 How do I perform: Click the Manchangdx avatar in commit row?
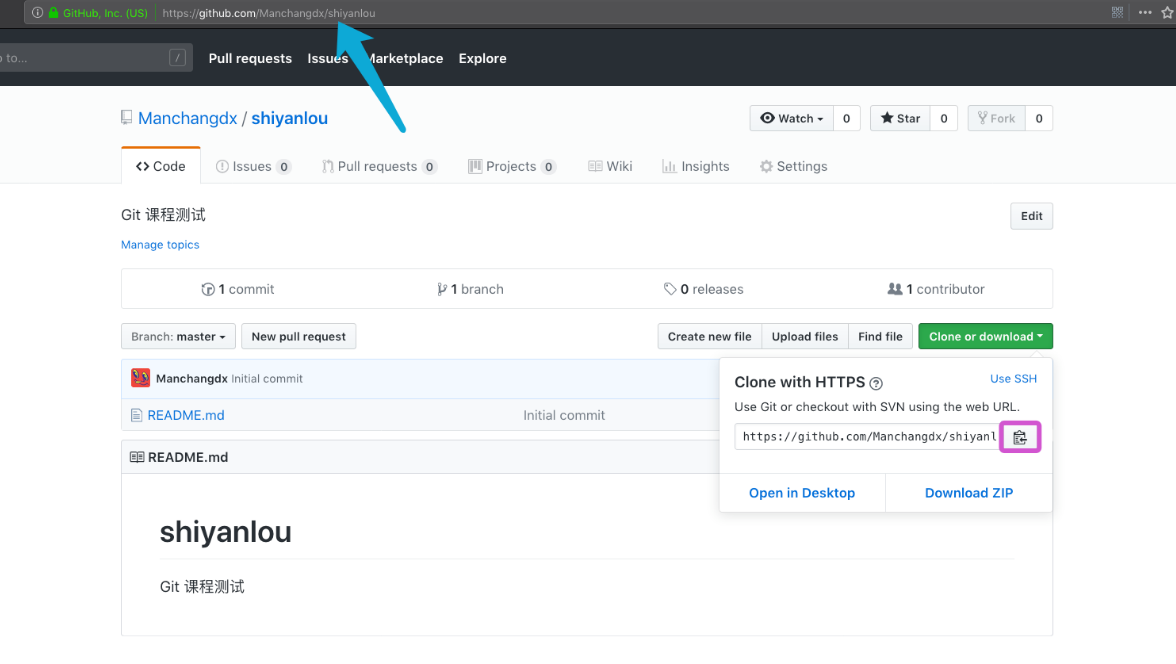pos(140,378)
